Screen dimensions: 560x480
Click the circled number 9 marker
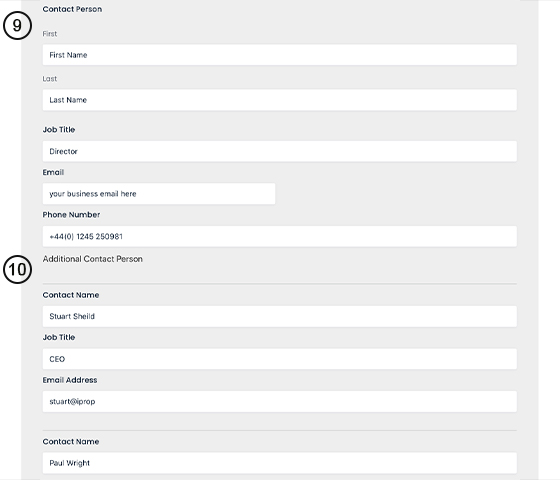pyautogui.click(x=18, y=25)
